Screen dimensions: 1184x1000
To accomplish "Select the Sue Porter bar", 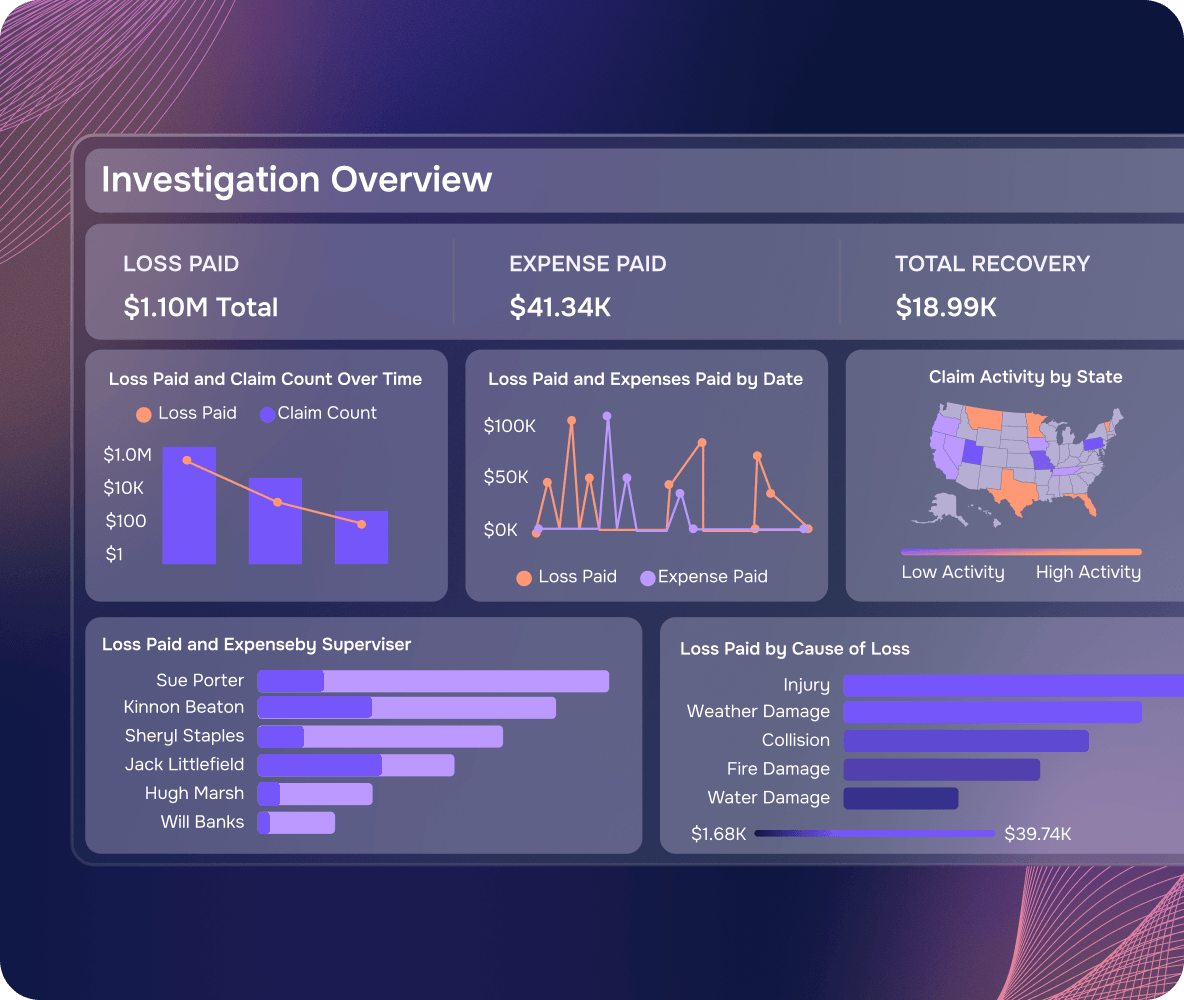I will click(x=433, y=681).
